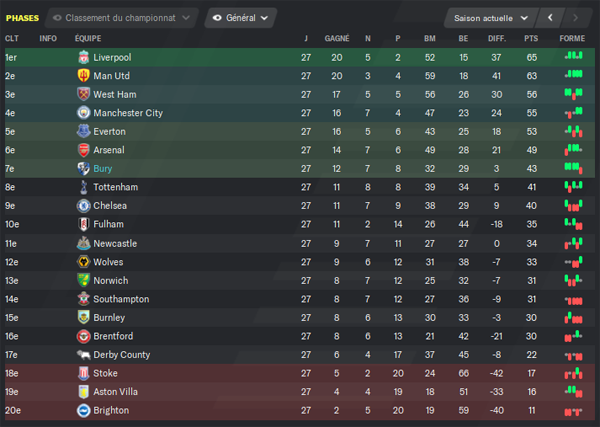
Task: Open the Classement du championnat dropdown
Action: pos(122,18)
